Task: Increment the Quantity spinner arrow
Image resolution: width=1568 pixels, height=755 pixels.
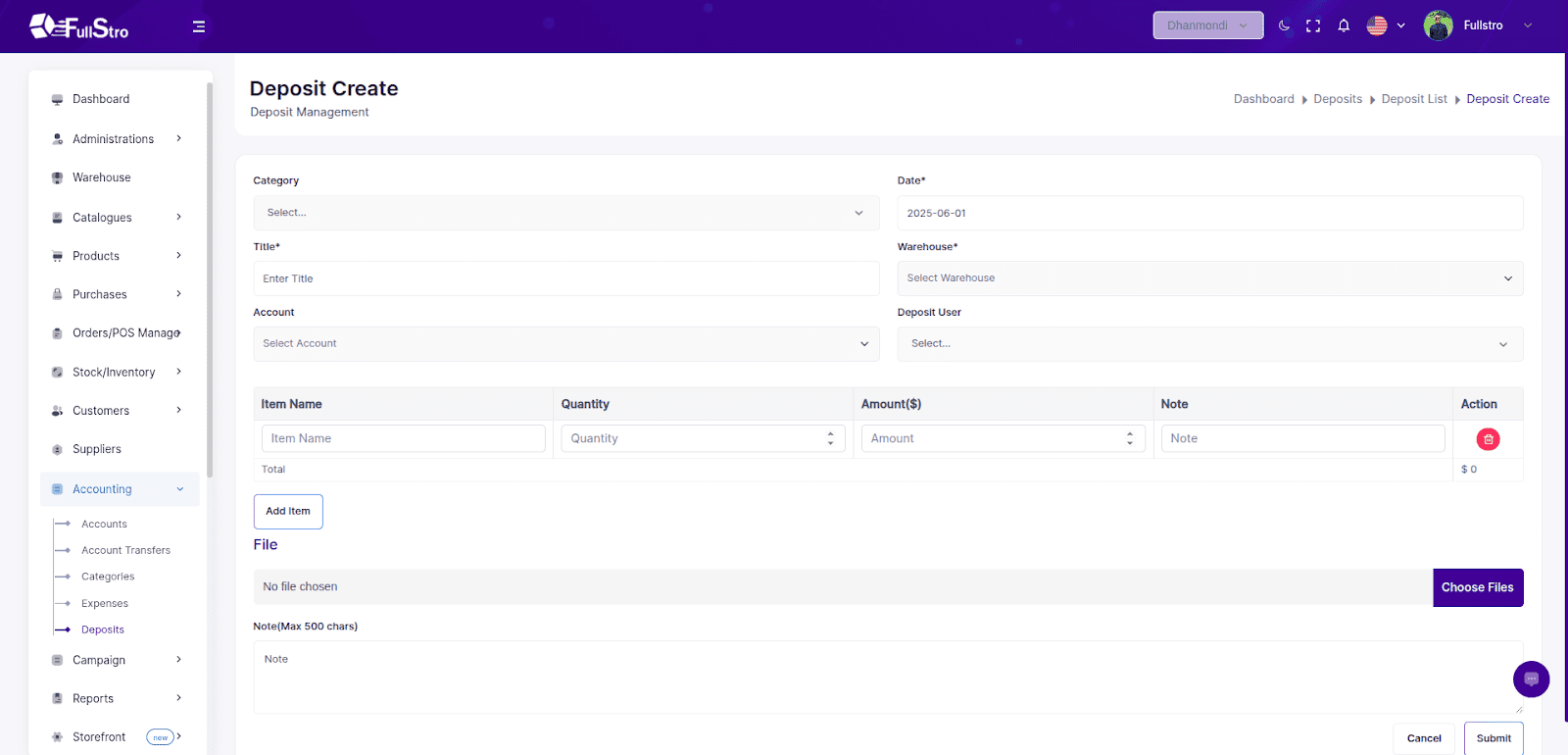Action: [x=830, y=433]
